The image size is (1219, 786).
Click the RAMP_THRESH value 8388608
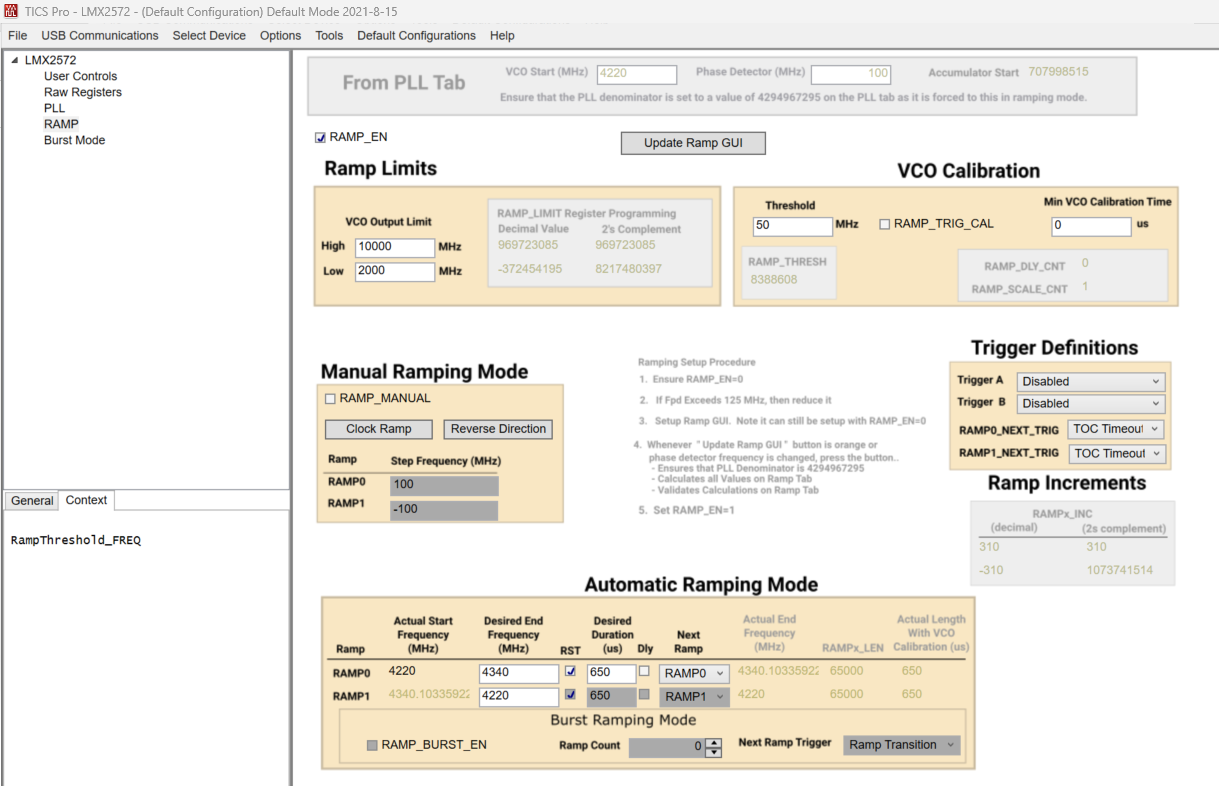pos(774,280)
